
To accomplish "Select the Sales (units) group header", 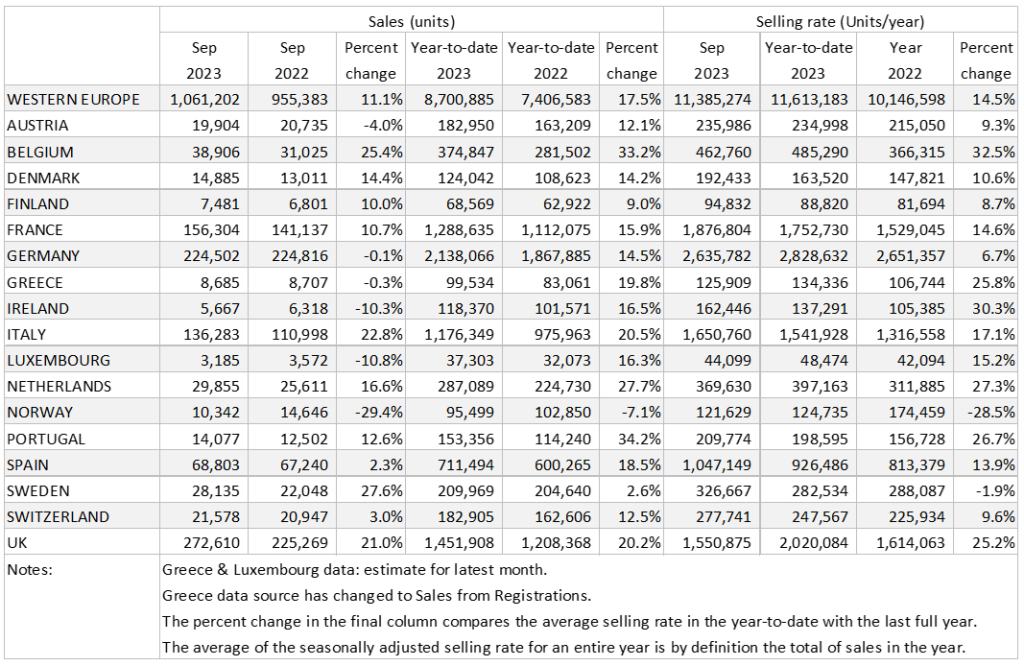I will 411,20.
